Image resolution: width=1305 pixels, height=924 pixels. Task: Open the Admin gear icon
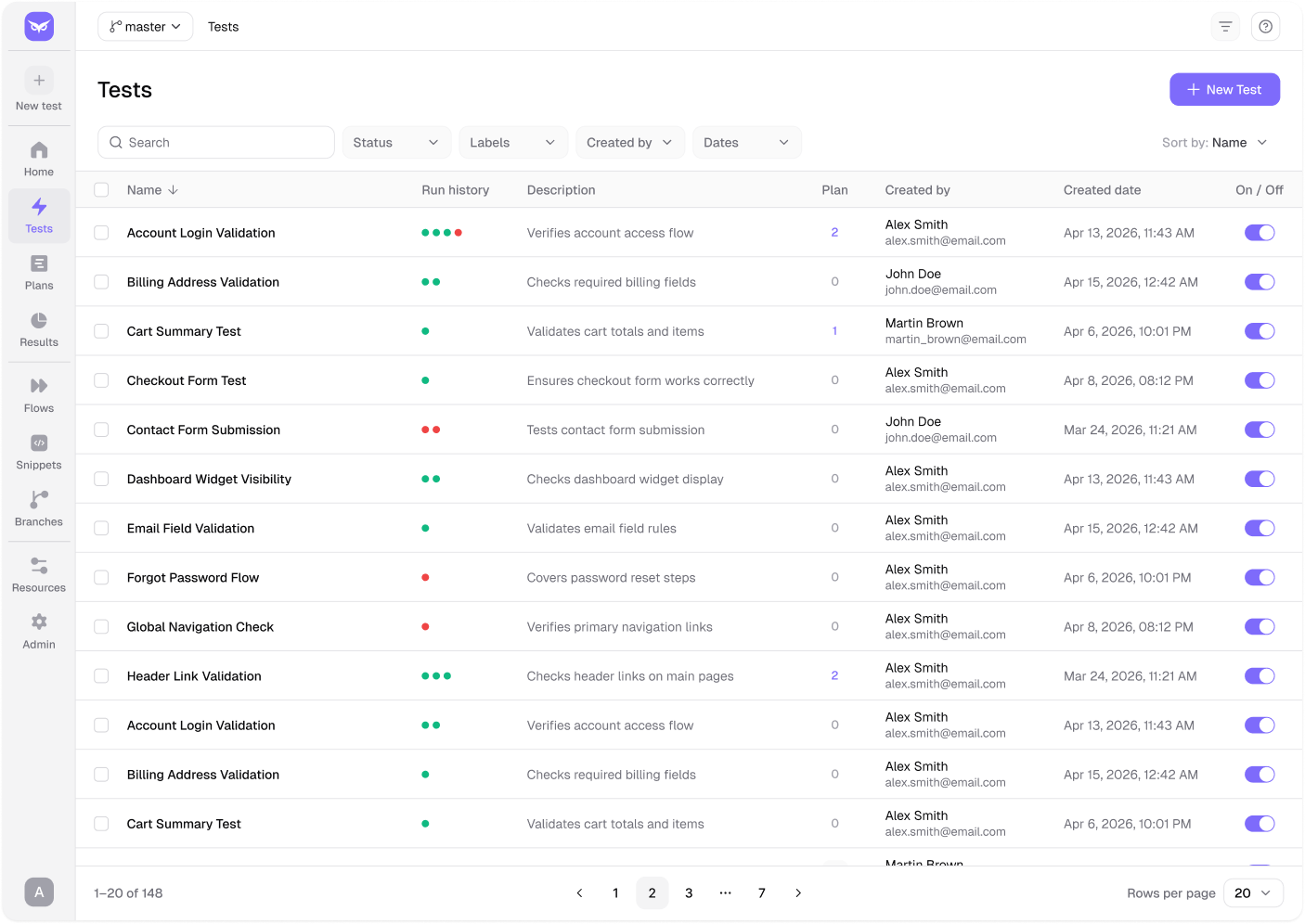click(39, 622)
